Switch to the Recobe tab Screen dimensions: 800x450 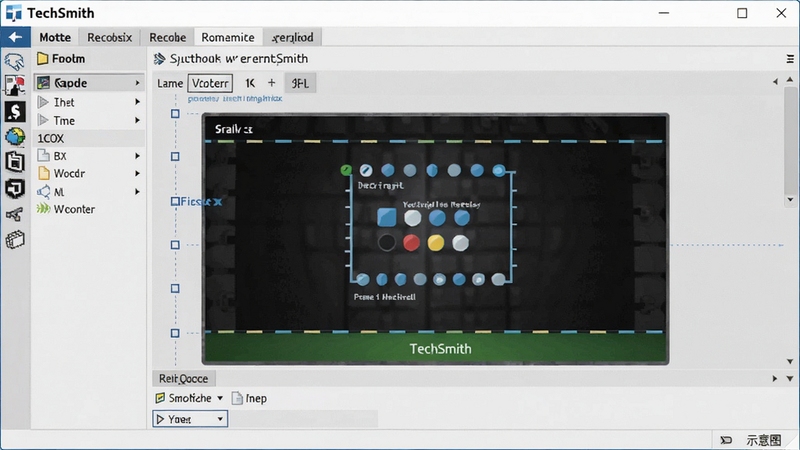167,37
